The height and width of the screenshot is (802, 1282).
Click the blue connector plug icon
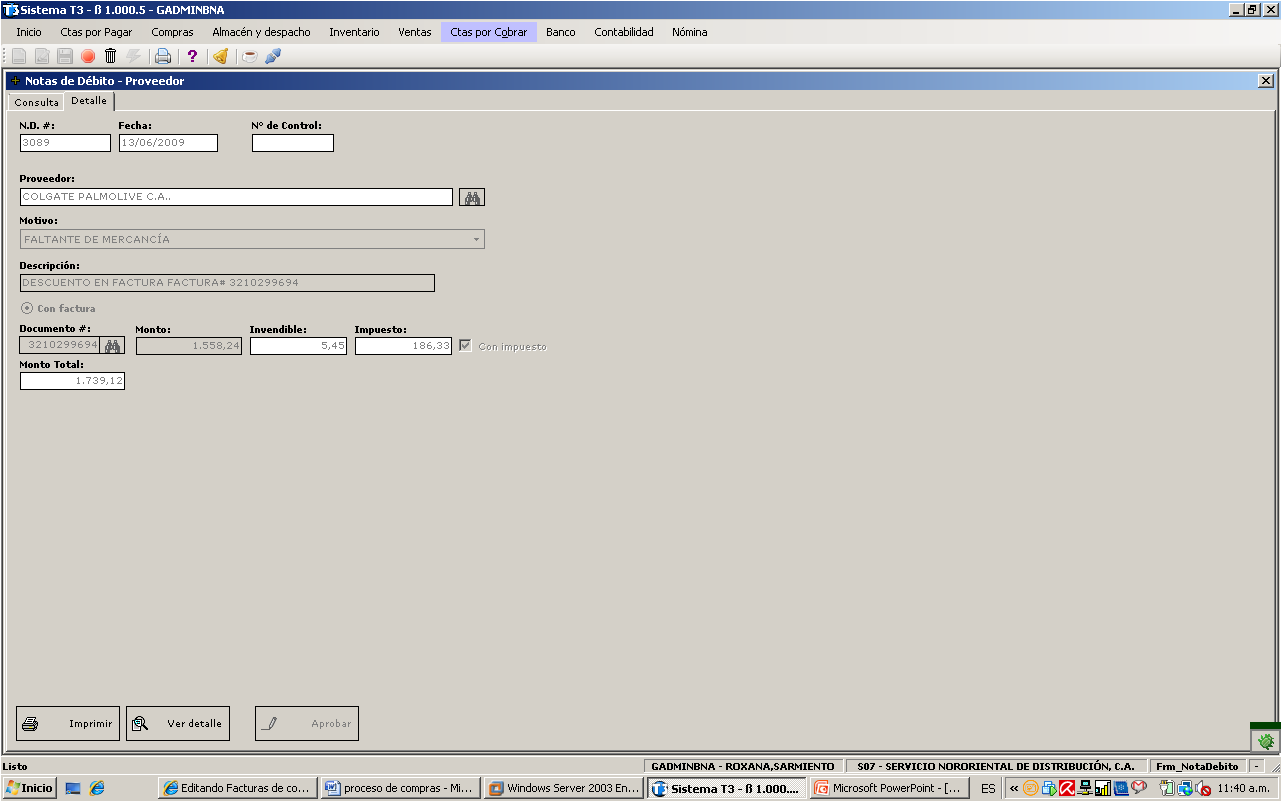click(273, 57)
